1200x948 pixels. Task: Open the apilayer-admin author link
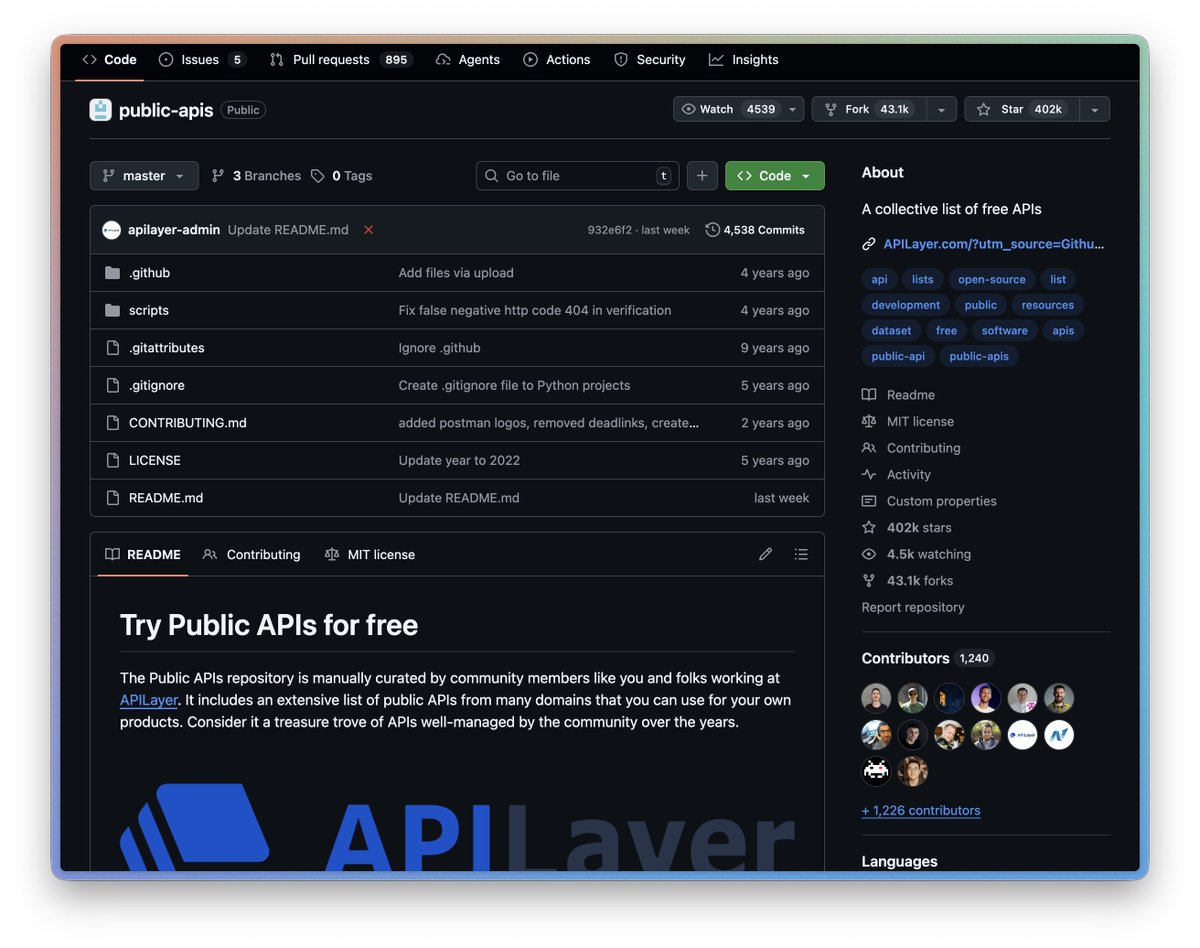point(174,230)
